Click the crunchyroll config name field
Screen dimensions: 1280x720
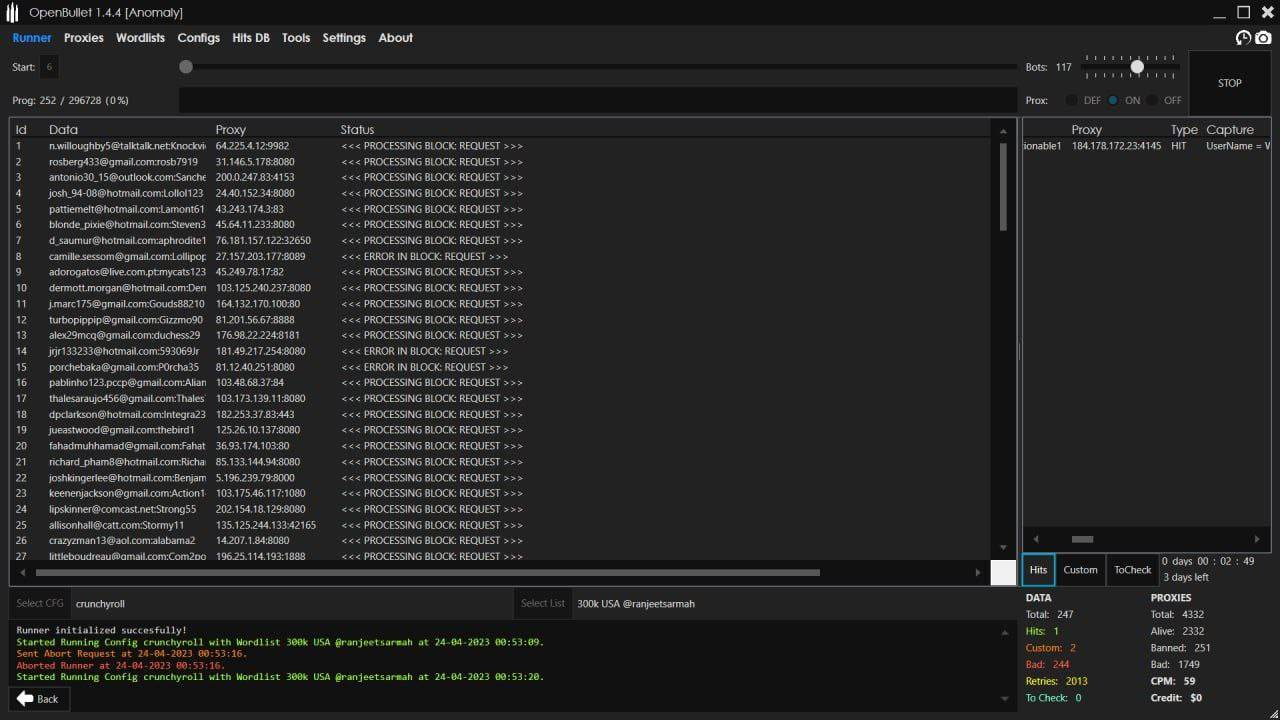(292, 604)
